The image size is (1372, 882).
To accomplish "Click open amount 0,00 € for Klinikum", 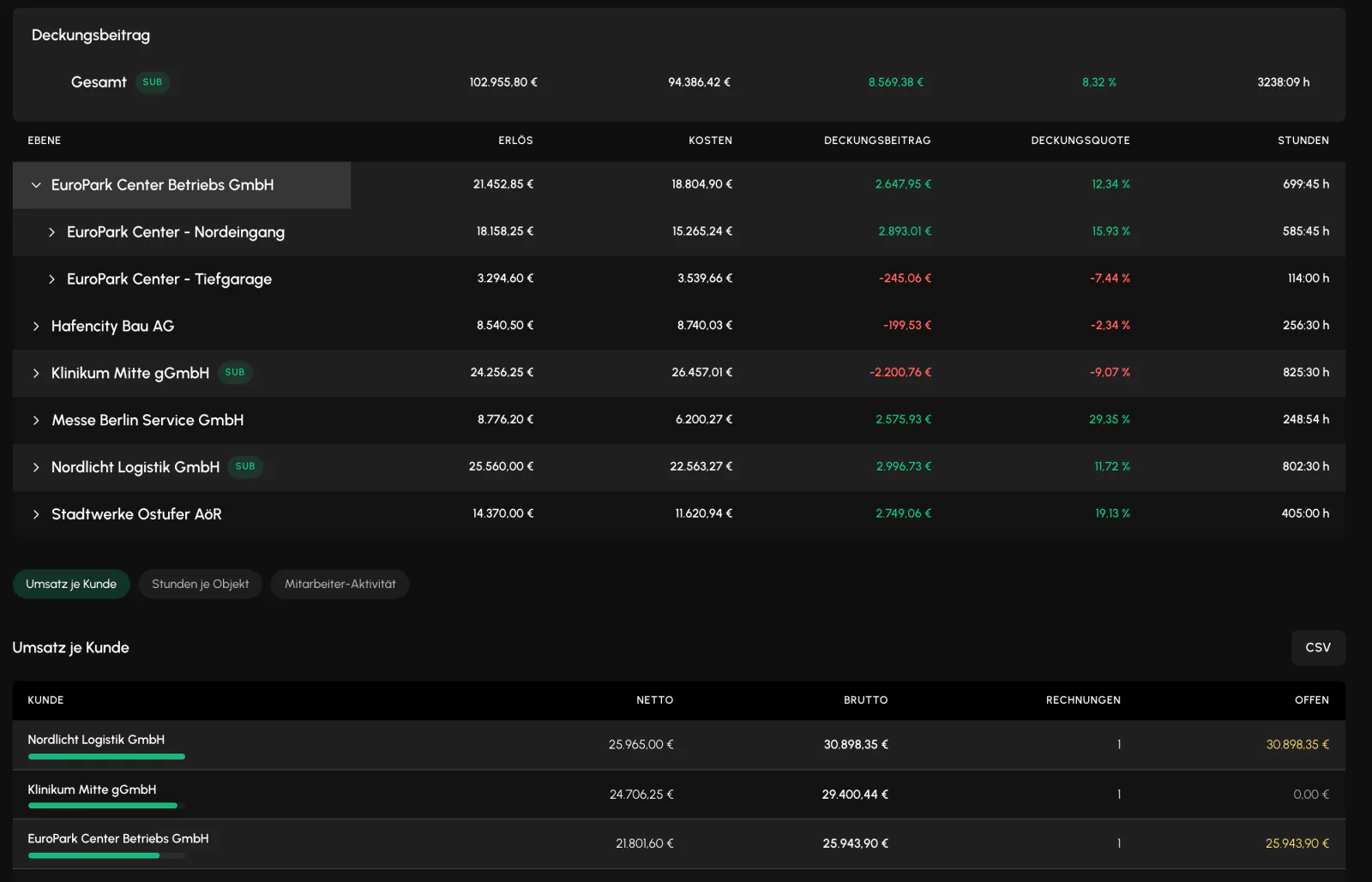I will tap(1311, 795).
